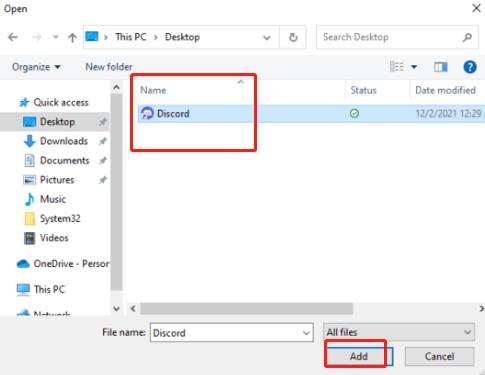Open Documents in the navigation pane
The width and height of the screenshot is (485, 375).
(64, 161)
